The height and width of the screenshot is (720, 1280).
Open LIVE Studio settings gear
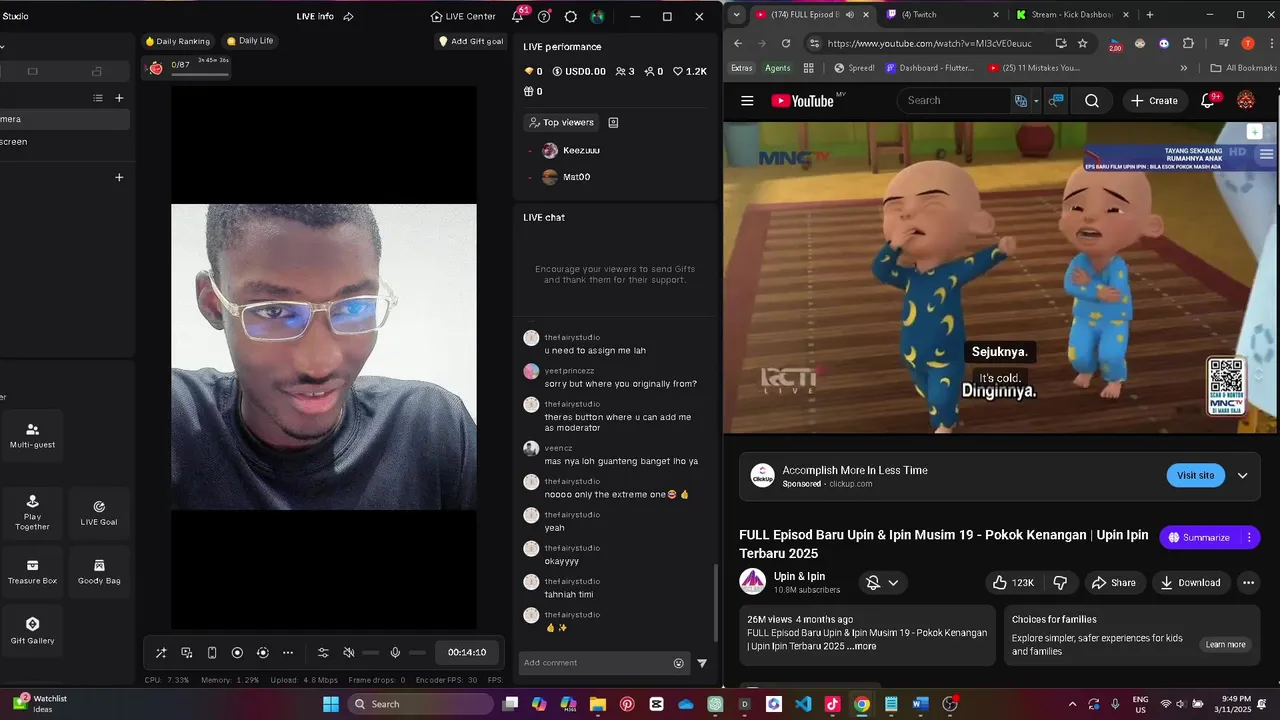(571, 16)
